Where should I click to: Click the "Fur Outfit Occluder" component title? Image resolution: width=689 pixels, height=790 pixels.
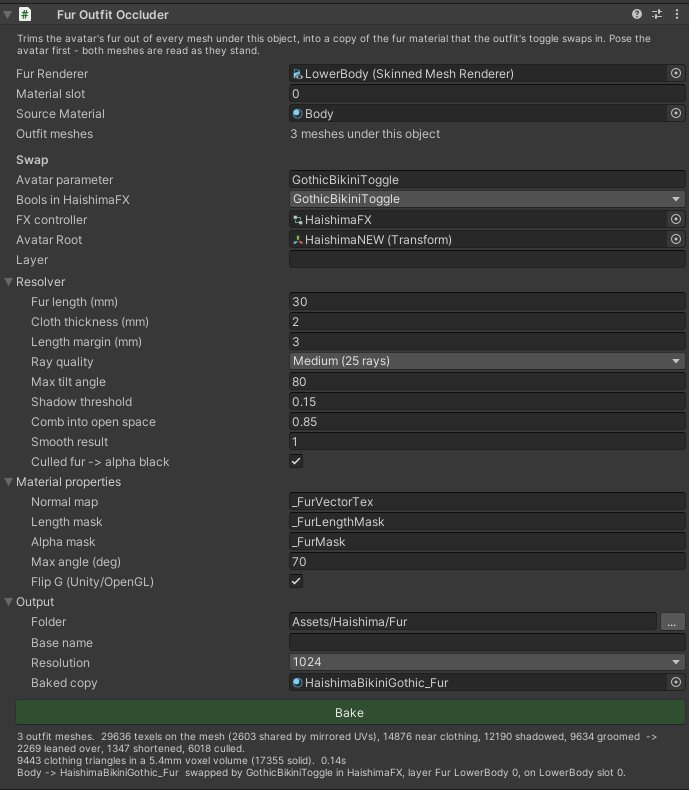tap(113, 15)
